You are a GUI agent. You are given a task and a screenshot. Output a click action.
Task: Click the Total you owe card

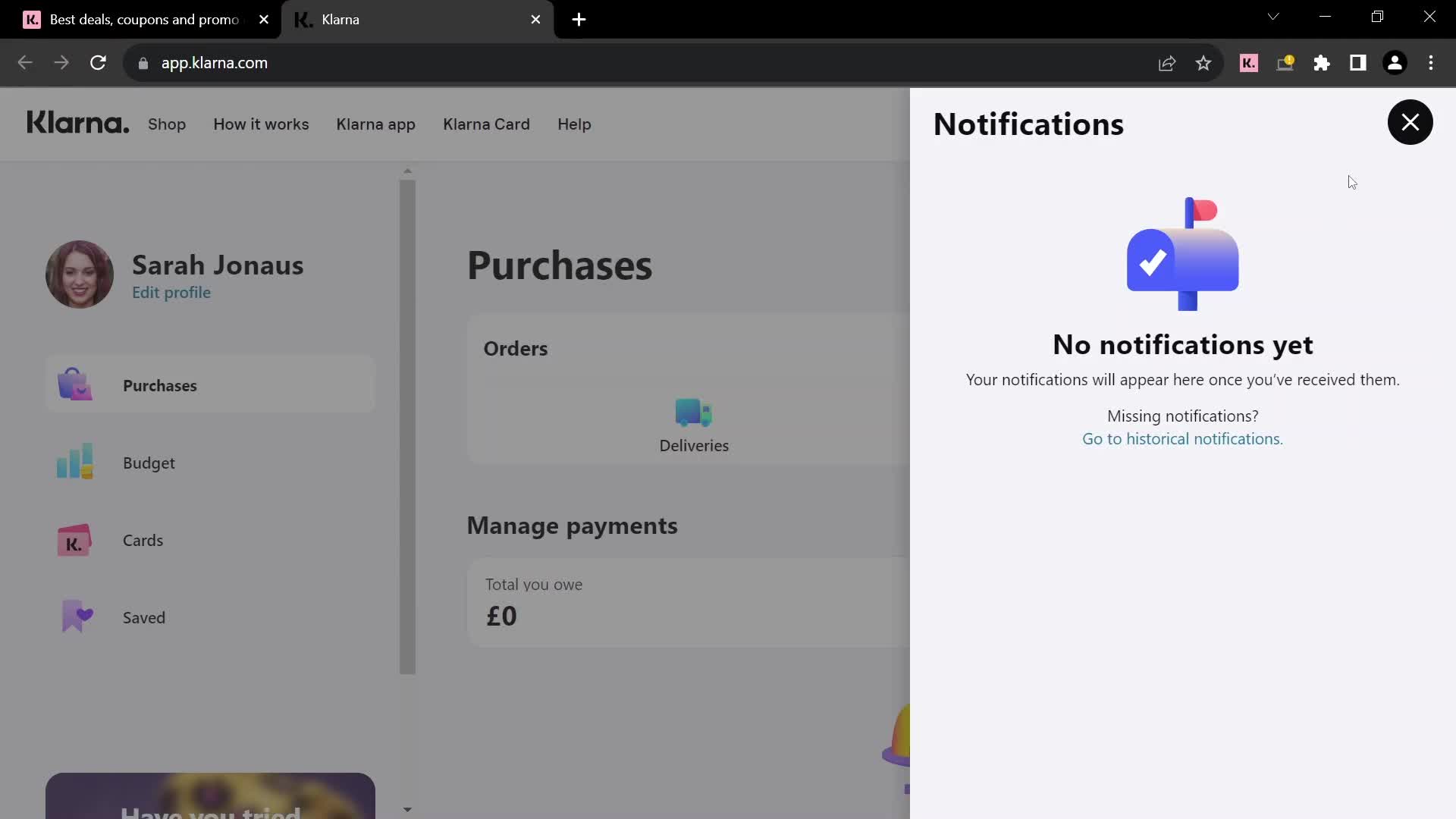pos(689,603)
